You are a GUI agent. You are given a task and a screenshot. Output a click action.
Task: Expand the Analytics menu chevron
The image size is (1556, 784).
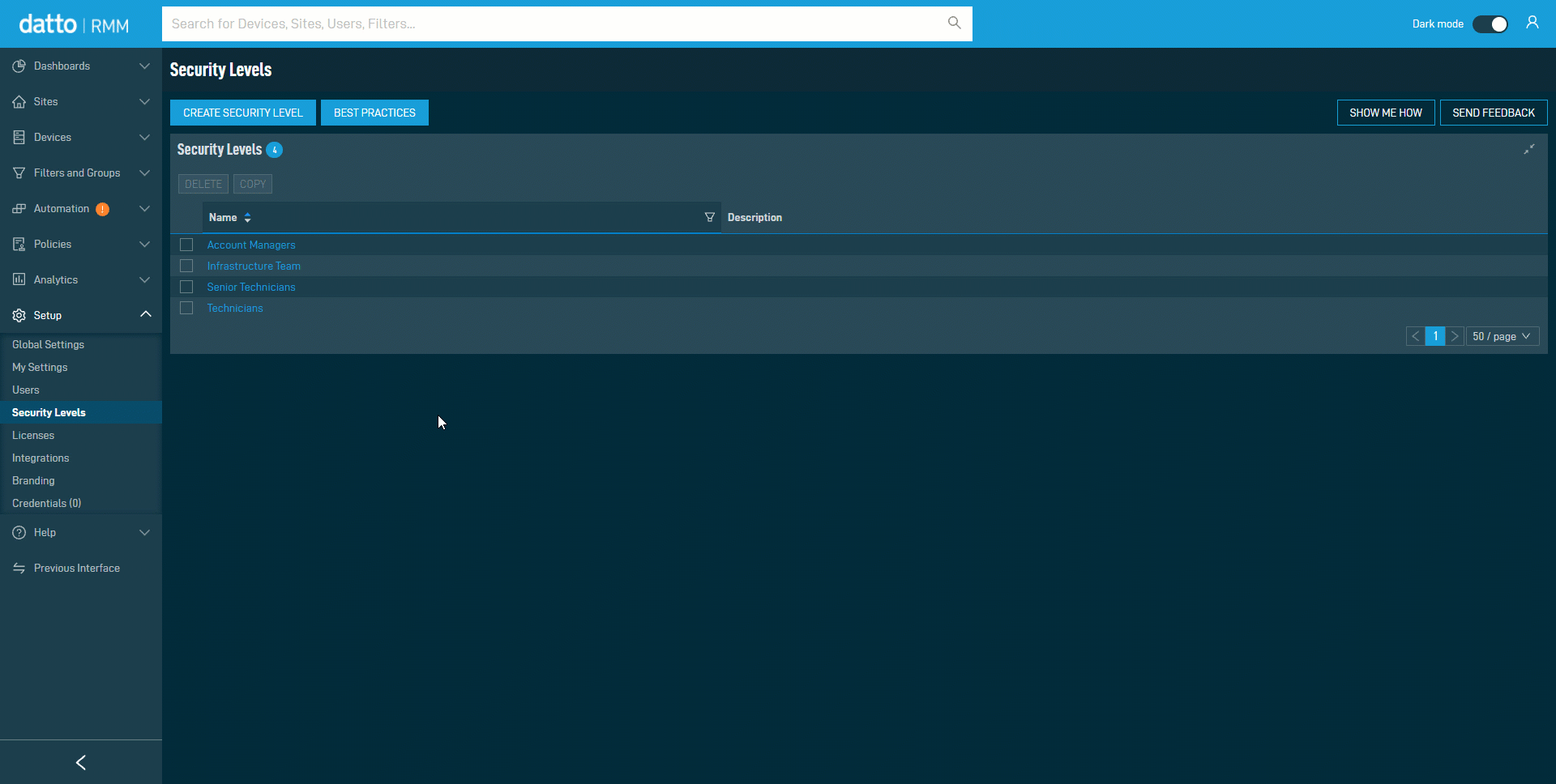144,279
